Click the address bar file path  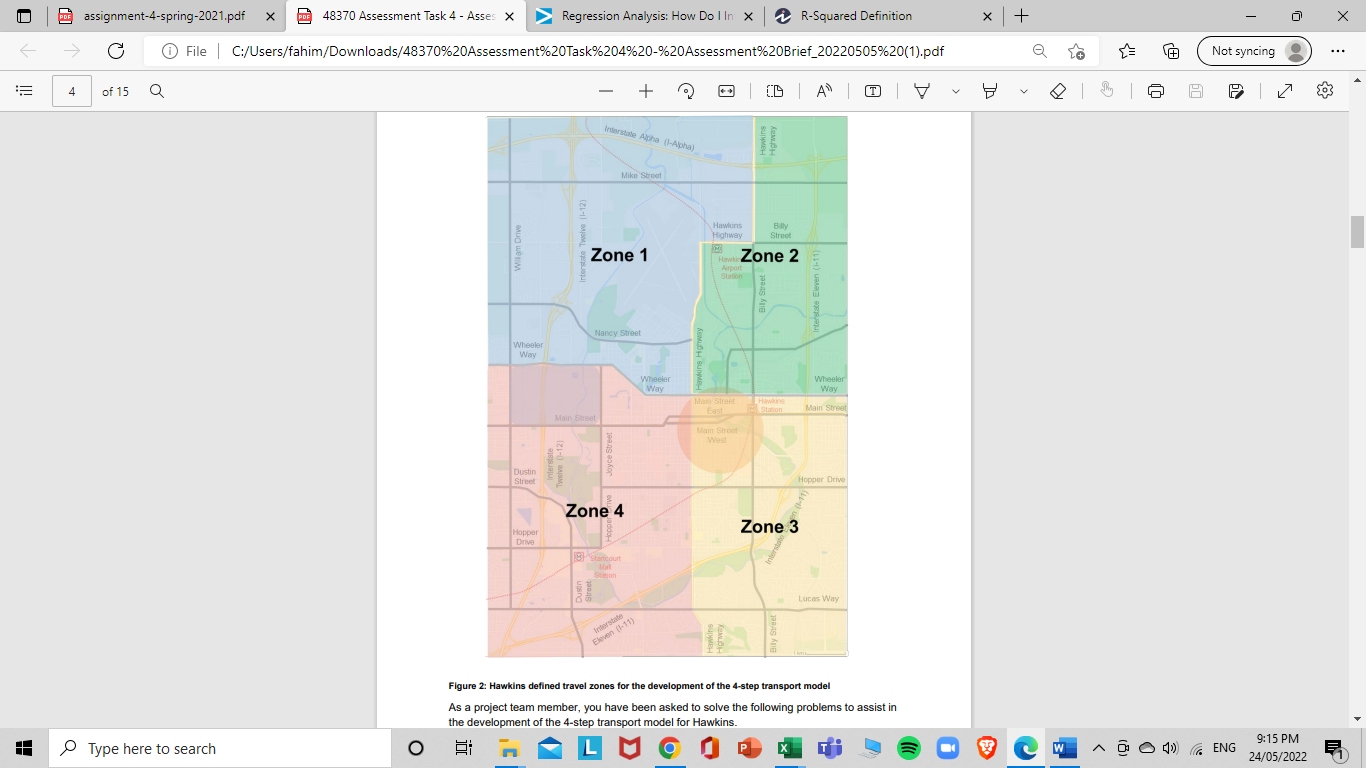588,51
